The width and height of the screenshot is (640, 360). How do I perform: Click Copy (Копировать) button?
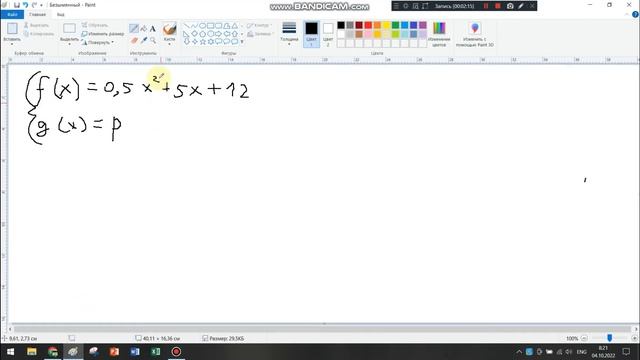click(39, 34)
